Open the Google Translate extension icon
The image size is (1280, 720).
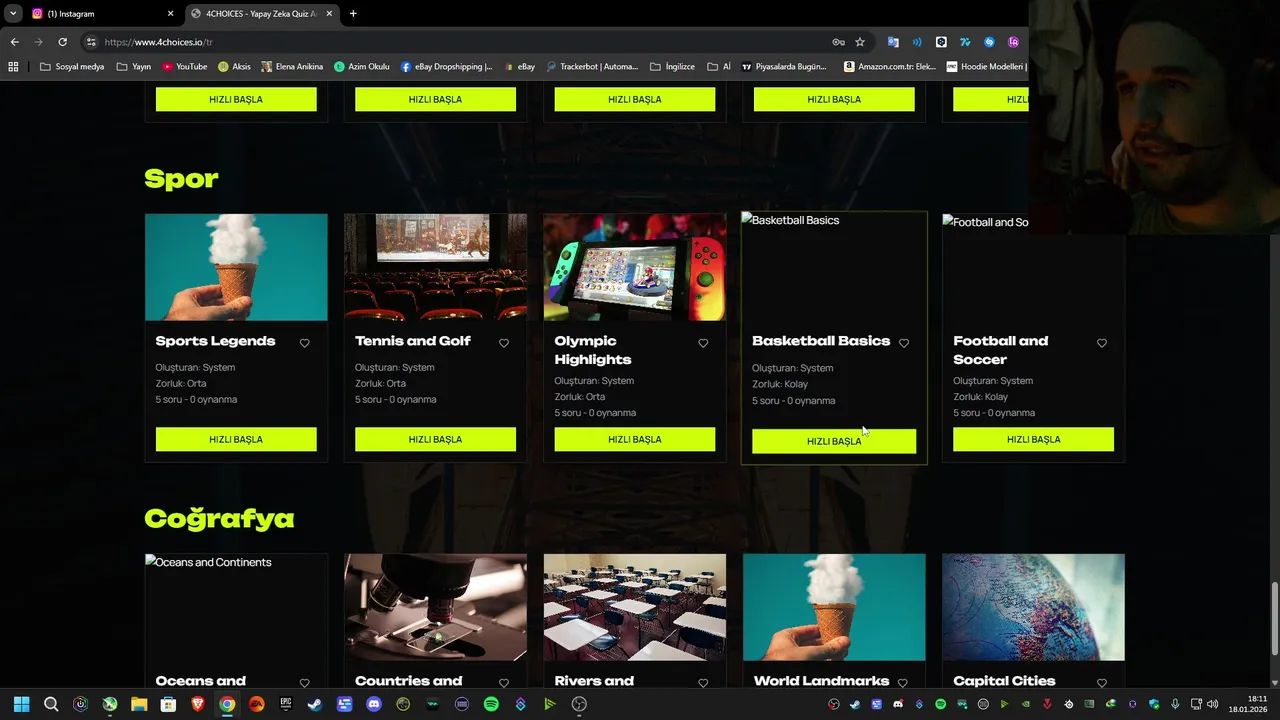[x=893, y=42]
